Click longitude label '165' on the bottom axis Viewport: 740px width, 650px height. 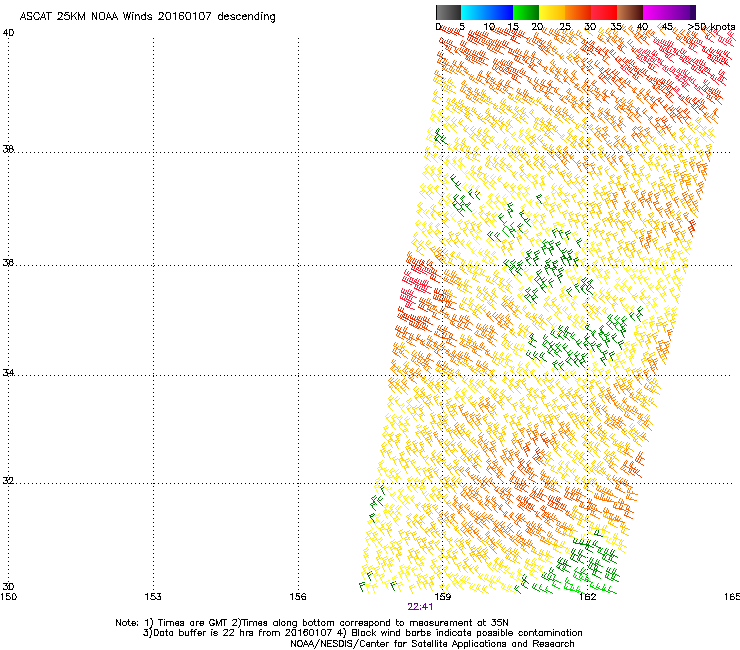point(732,597)
